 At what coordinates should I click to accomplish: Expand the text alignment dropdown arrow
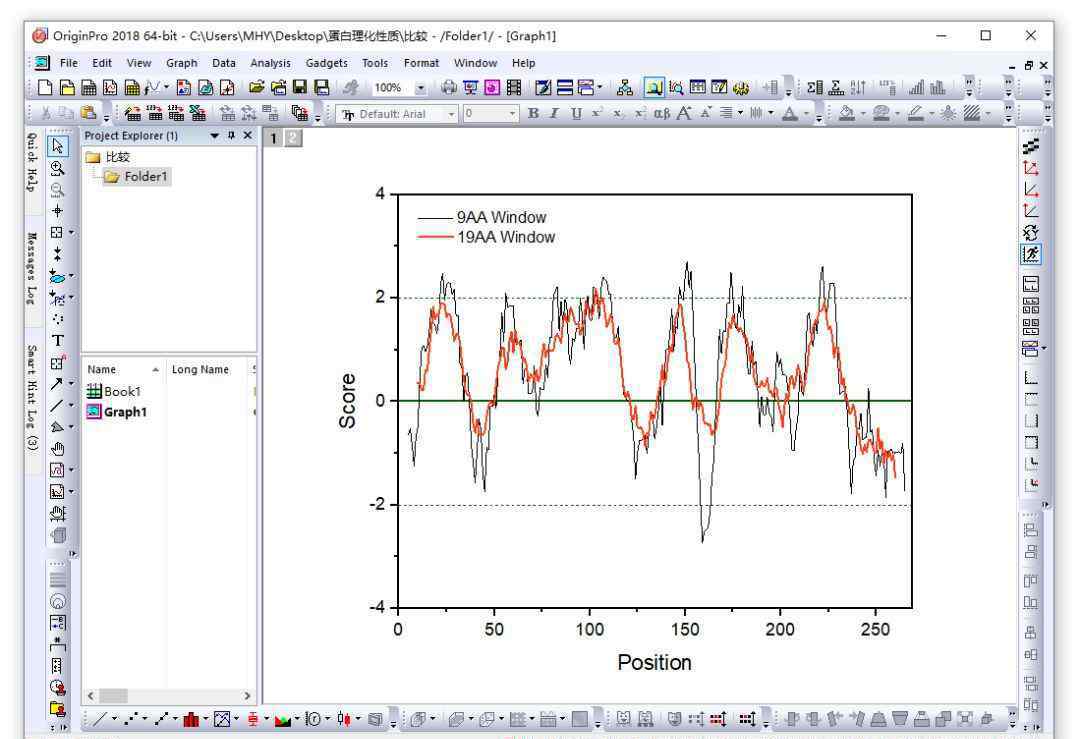click(x=740, y=114)
